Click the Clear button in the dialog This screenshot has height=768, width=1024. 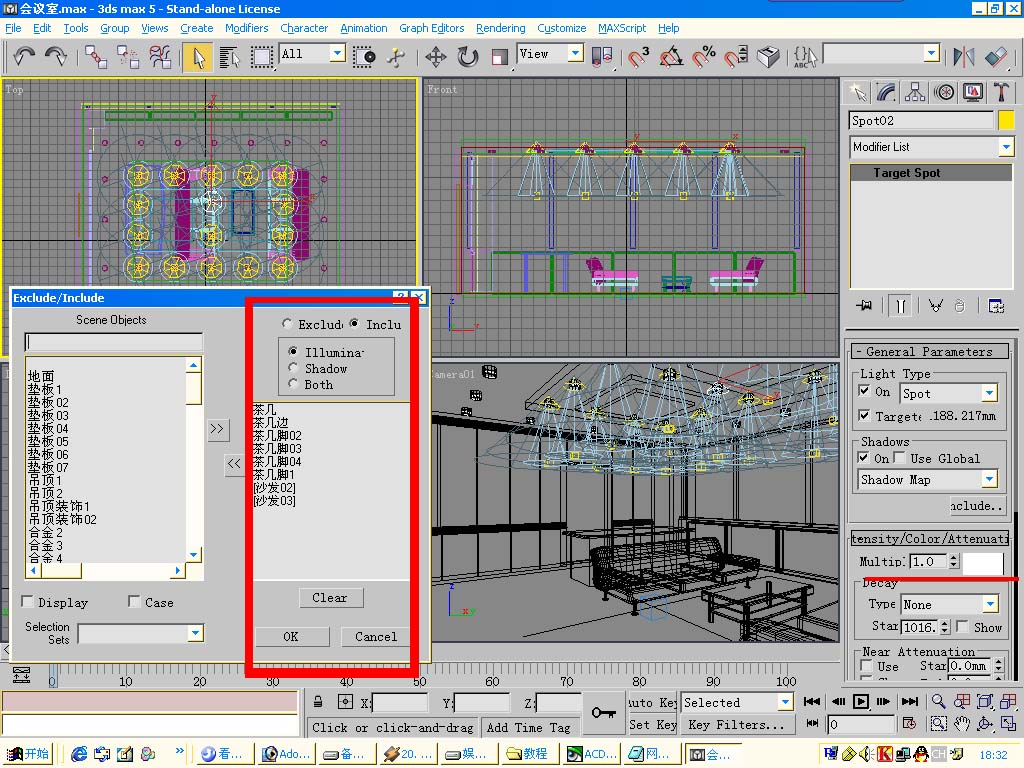tap(330, 598)
